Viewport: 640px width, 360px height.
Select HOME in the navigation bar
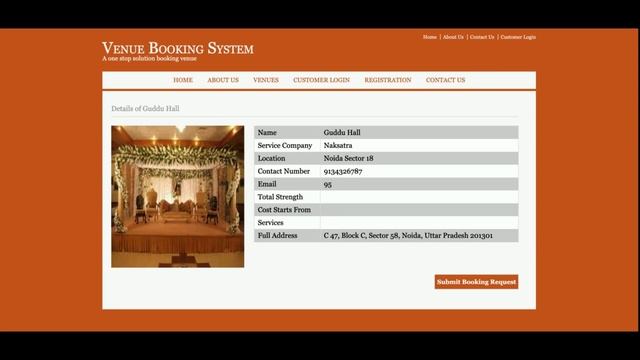coord(183,80)
